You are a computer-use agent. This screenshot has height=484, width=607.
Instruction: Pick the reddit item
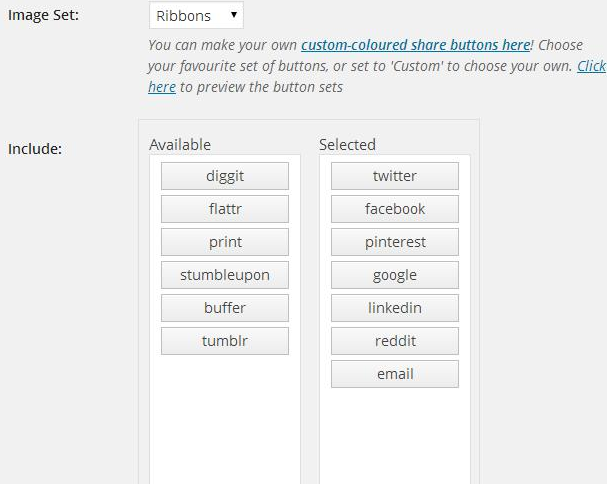pos(395,341)
